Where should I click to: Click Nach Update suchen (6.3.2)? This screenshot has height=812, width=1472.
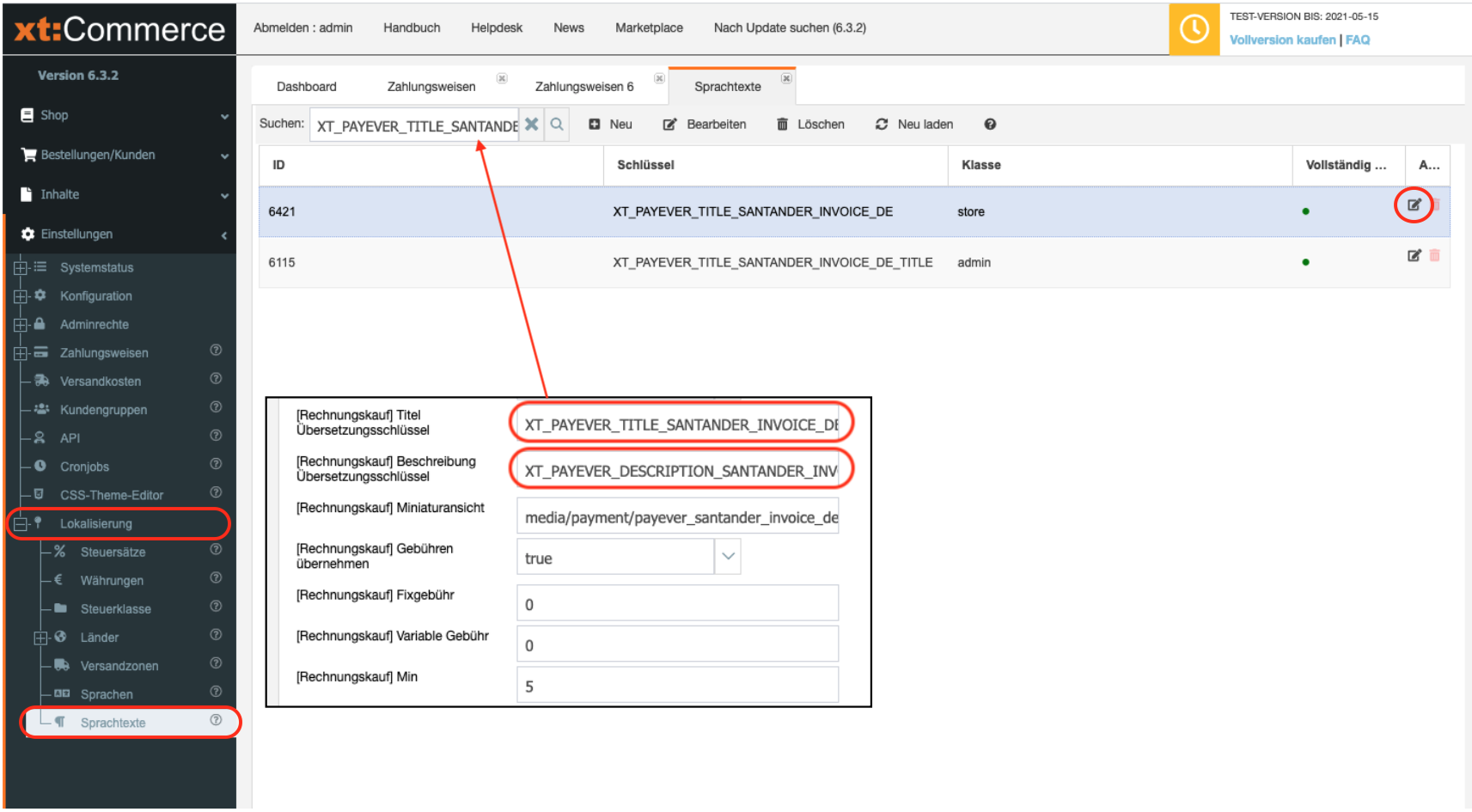pos(790,27)
